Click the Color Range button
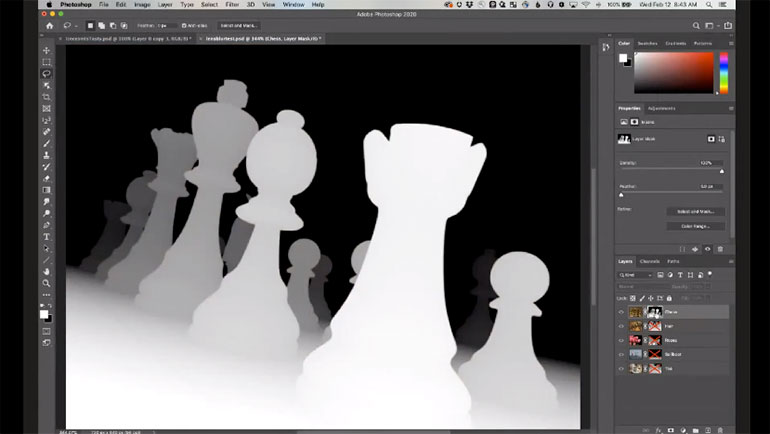Screen dimensions: 770x434 pyautogui.click(x=695, y=226)
